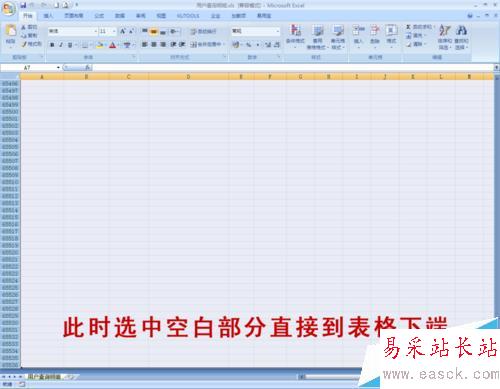Screen dimensions: 500x389
Task: Switch to the Formulas ribbon tab
Action: [x=99, y=16]
